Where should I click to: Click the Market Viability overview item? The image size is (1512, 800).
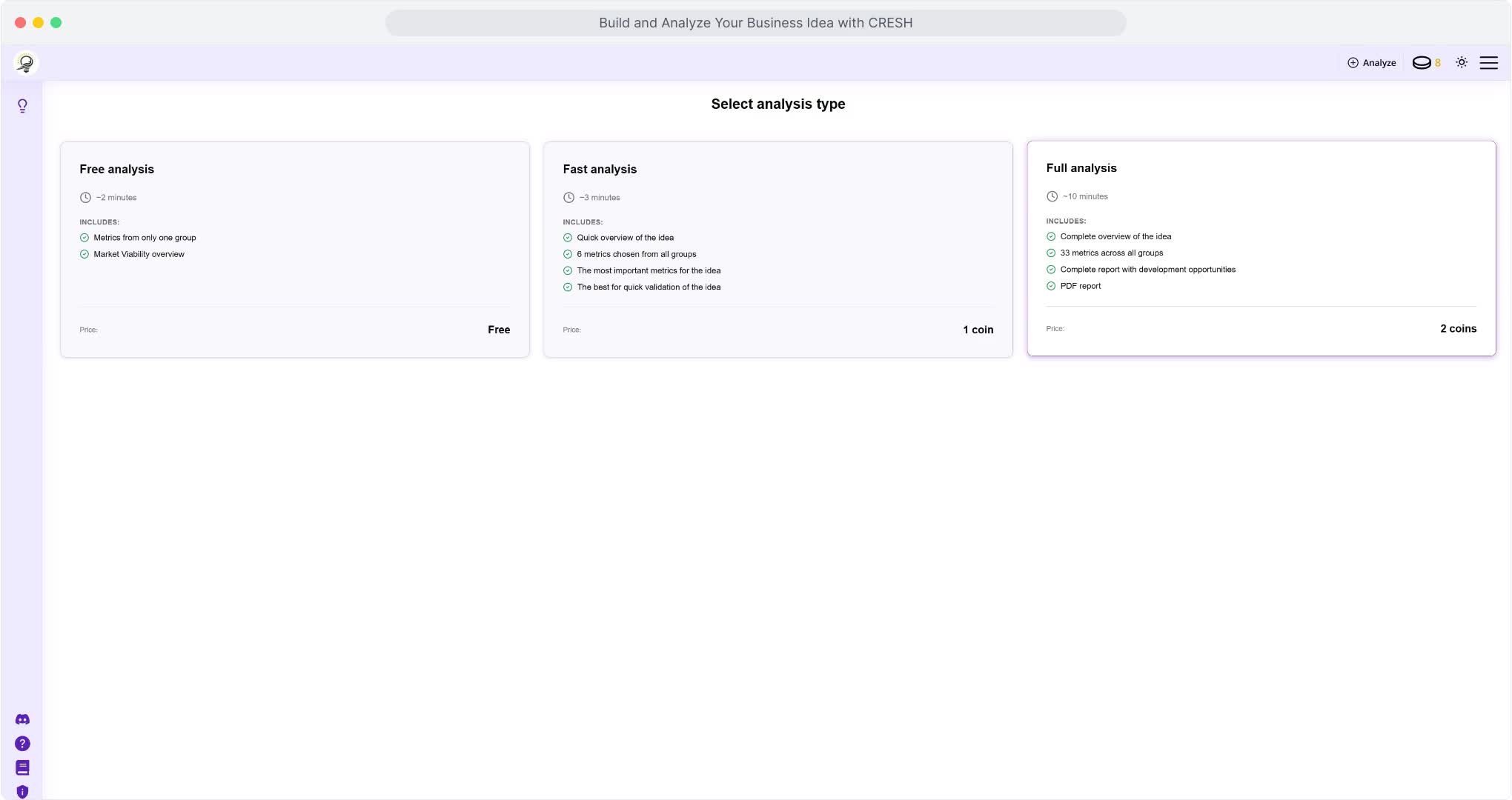tap(139, 254)
